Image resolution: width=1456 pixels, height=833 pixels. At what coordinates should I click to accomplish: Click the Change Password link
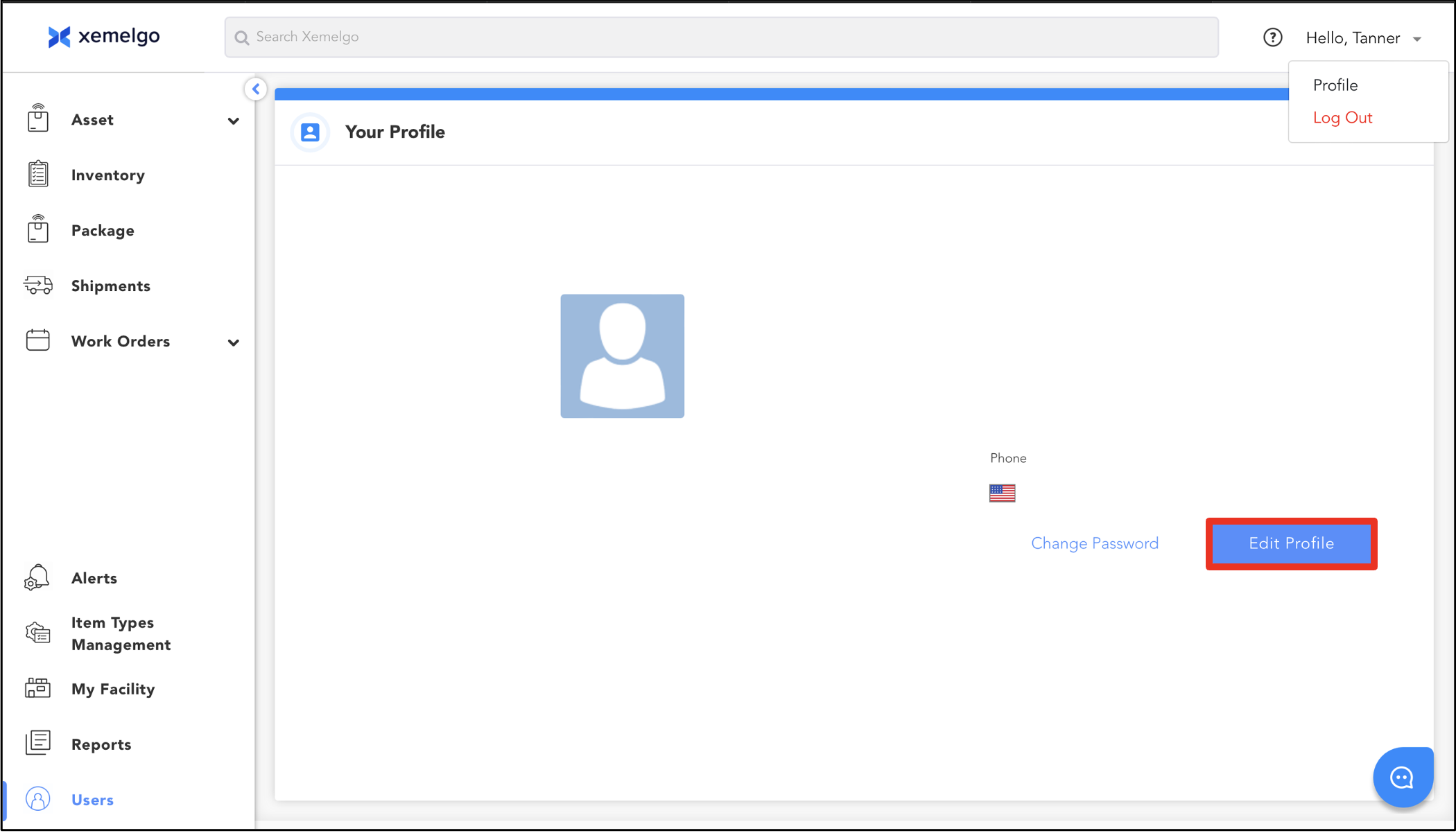tap(1094, 543)
